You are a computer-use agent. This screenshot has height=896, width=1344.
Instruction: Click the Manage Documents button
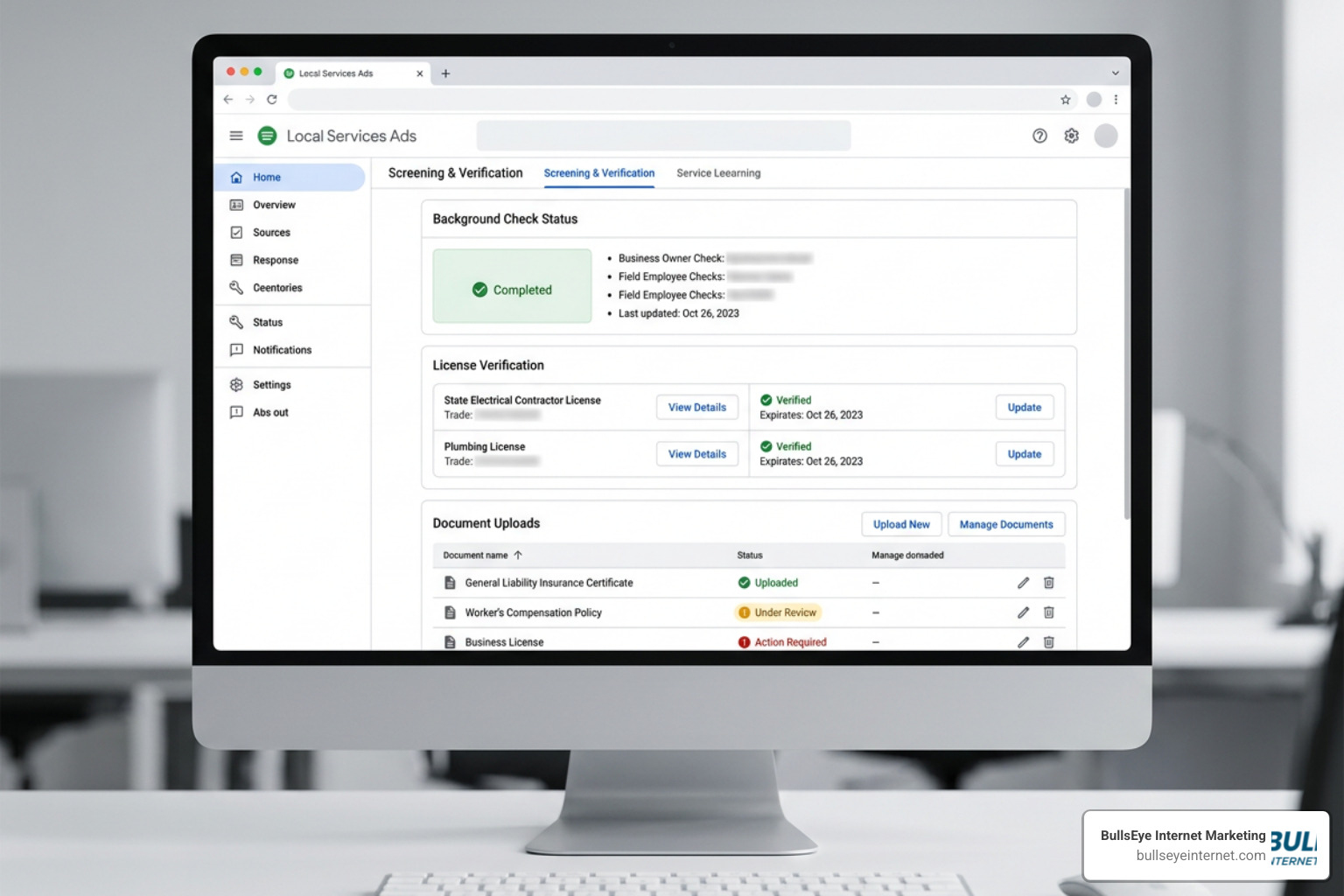tap(1006, 524)
